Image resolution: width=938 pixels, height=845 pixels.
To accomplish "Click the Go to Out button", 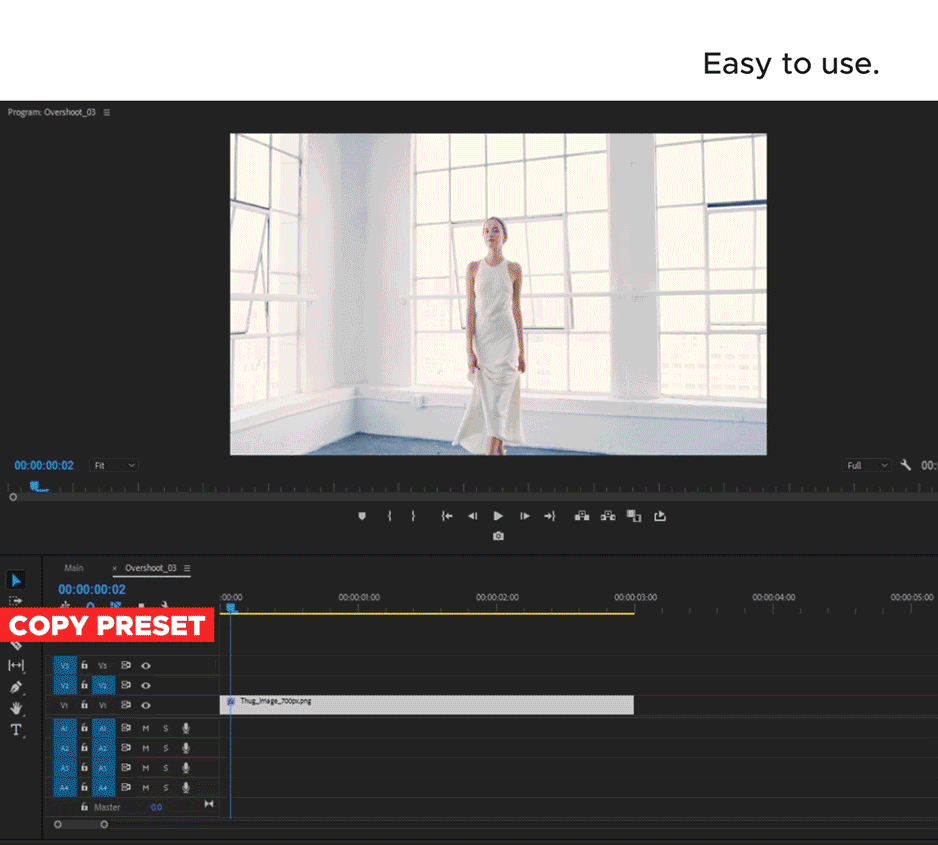I will tap(550, 516).
